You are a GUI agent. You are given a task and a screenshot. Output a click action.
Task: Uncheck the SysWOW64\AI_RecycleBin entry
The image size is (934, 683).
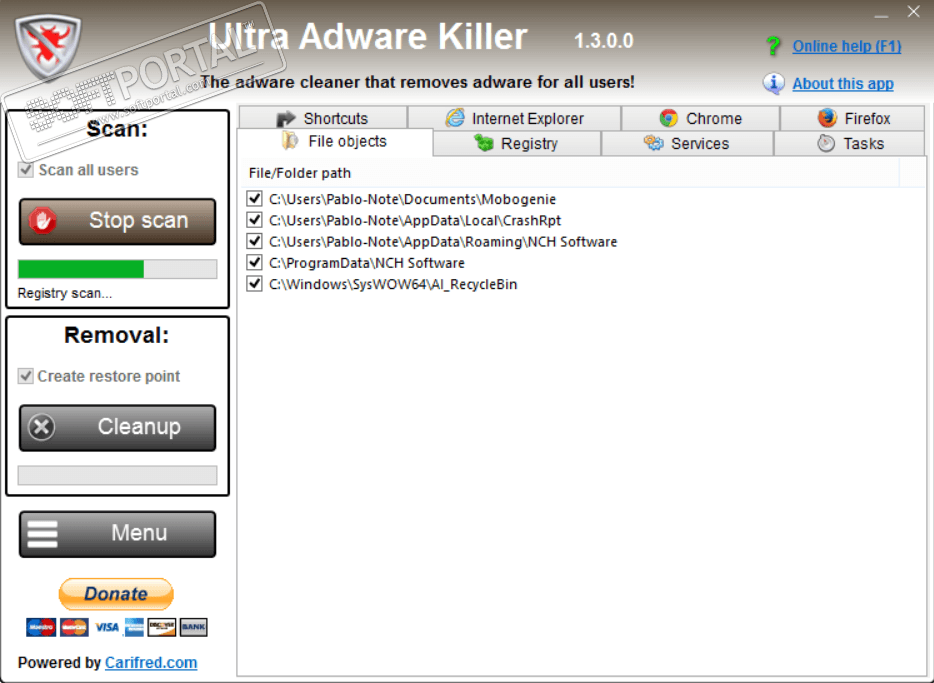tap(254, 283)
